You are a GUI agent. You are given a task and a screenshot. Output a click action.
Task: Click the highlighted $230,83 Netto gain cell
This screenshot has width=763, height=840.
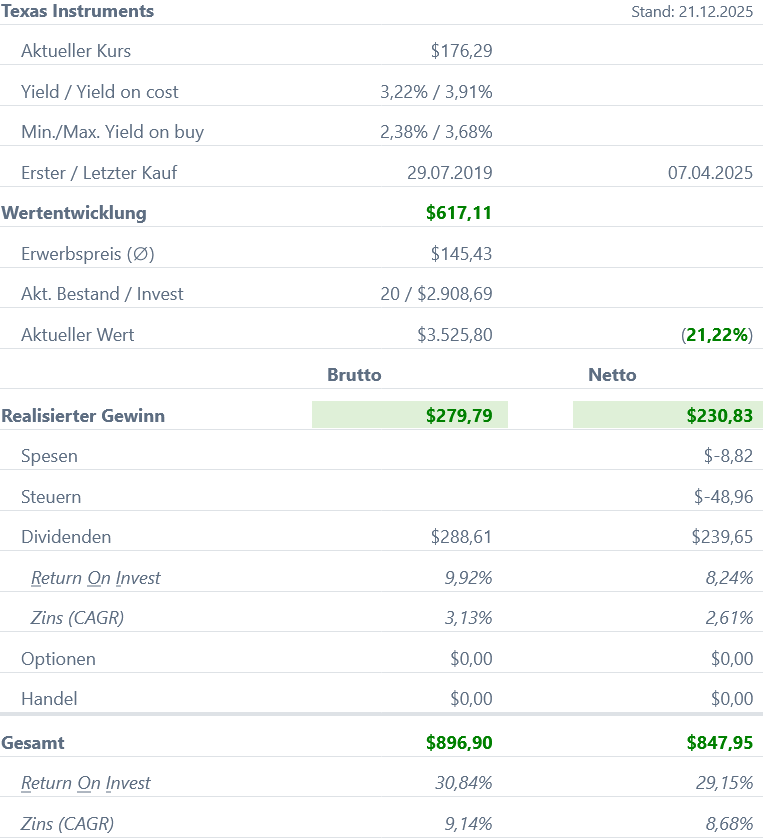[719, 416]
